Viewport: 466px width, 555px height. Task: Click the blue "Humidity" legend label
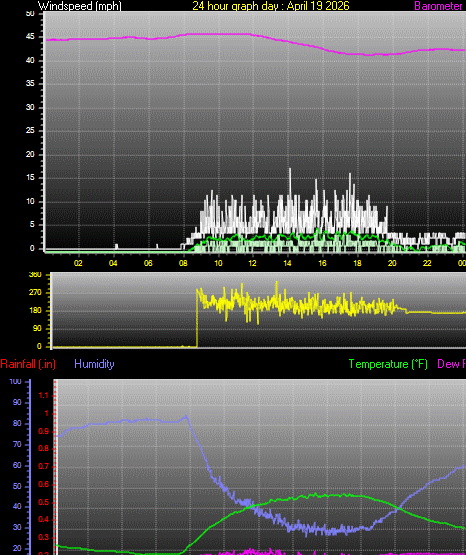click(94, 364)
